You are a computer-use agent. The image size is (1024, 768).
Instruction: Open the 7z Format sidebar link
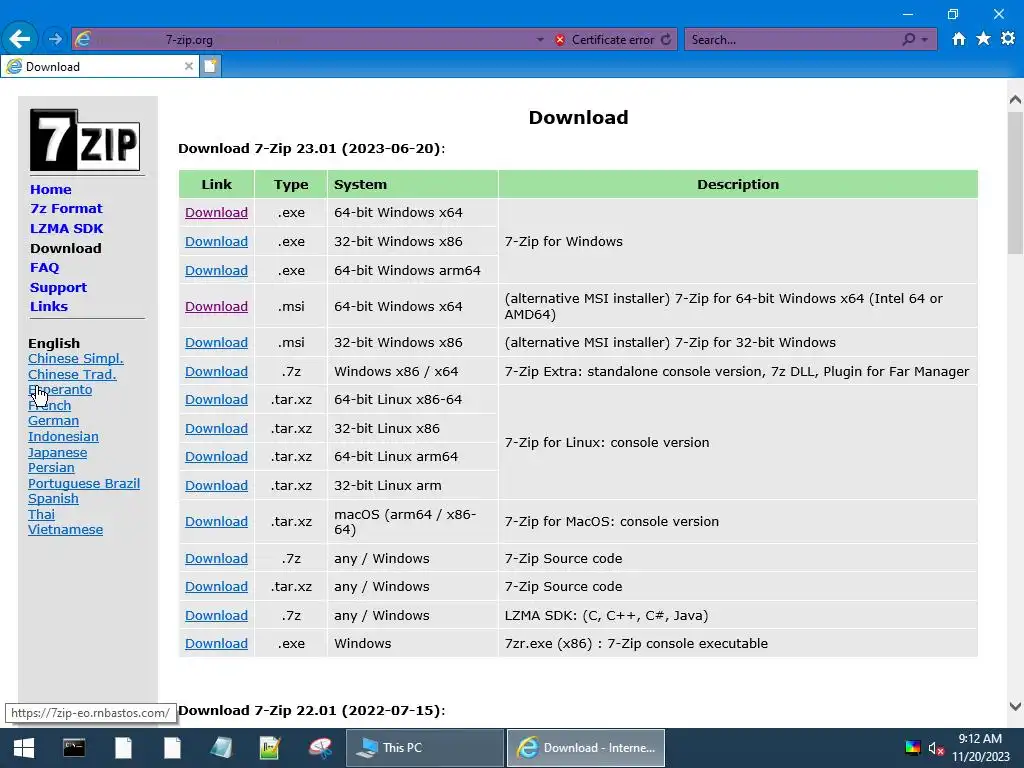click(x=66, y=208)
